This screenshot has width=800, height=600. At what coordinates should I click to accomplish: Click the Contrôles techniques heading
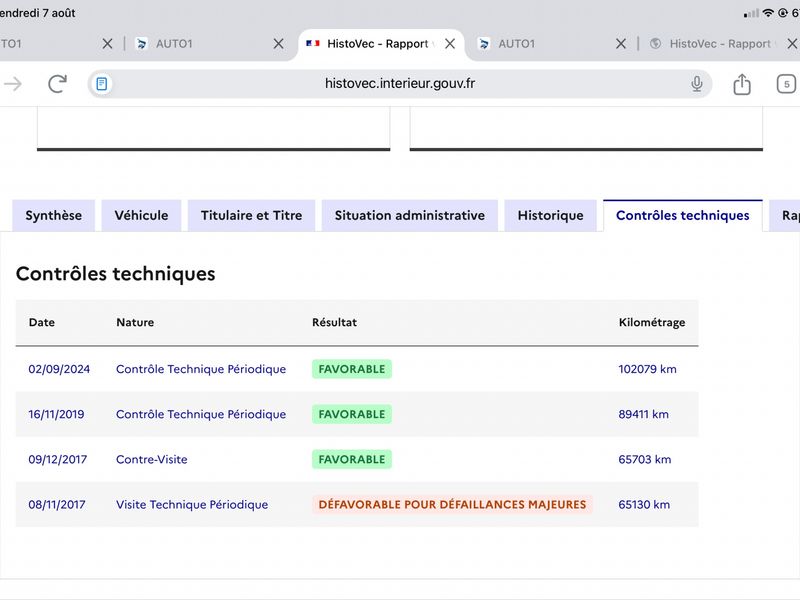click(116, 274)
